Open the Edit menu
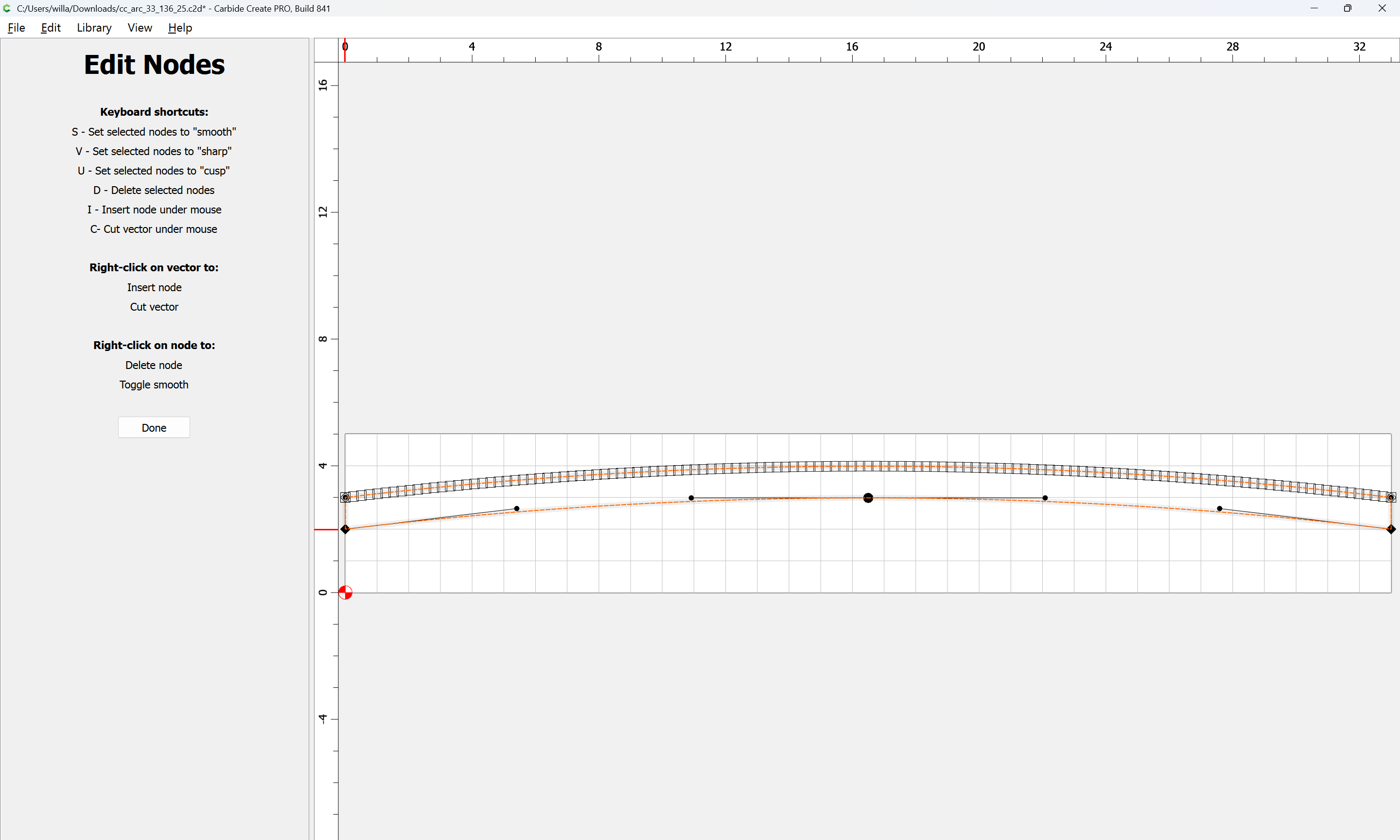Image resolution: width=1400 pixels, height=840 pixels. [x=51, y=28]
